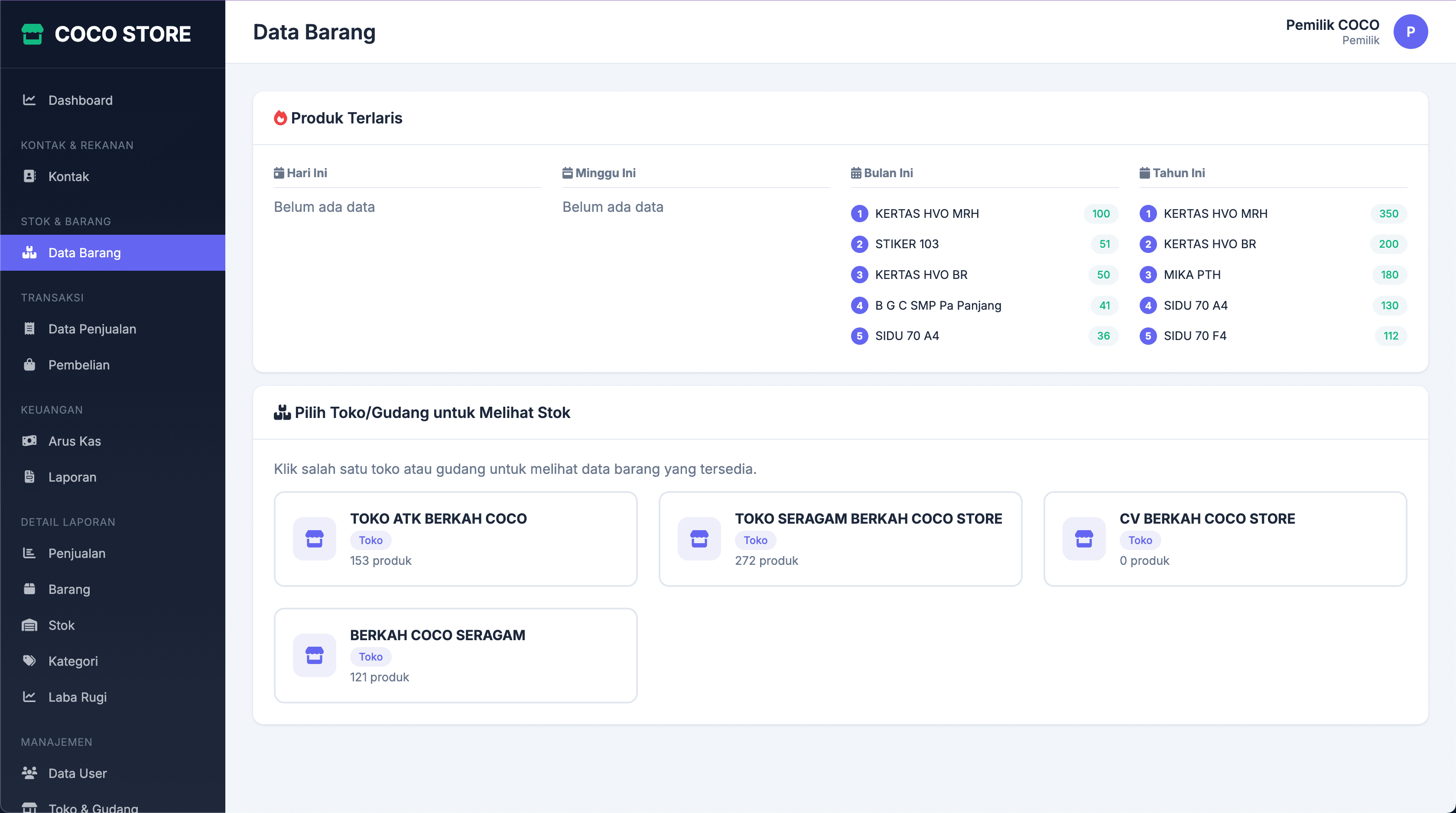
Task: Click the store icon on TOKO ATK BERKAH COCO card
Action: point(314,539)
